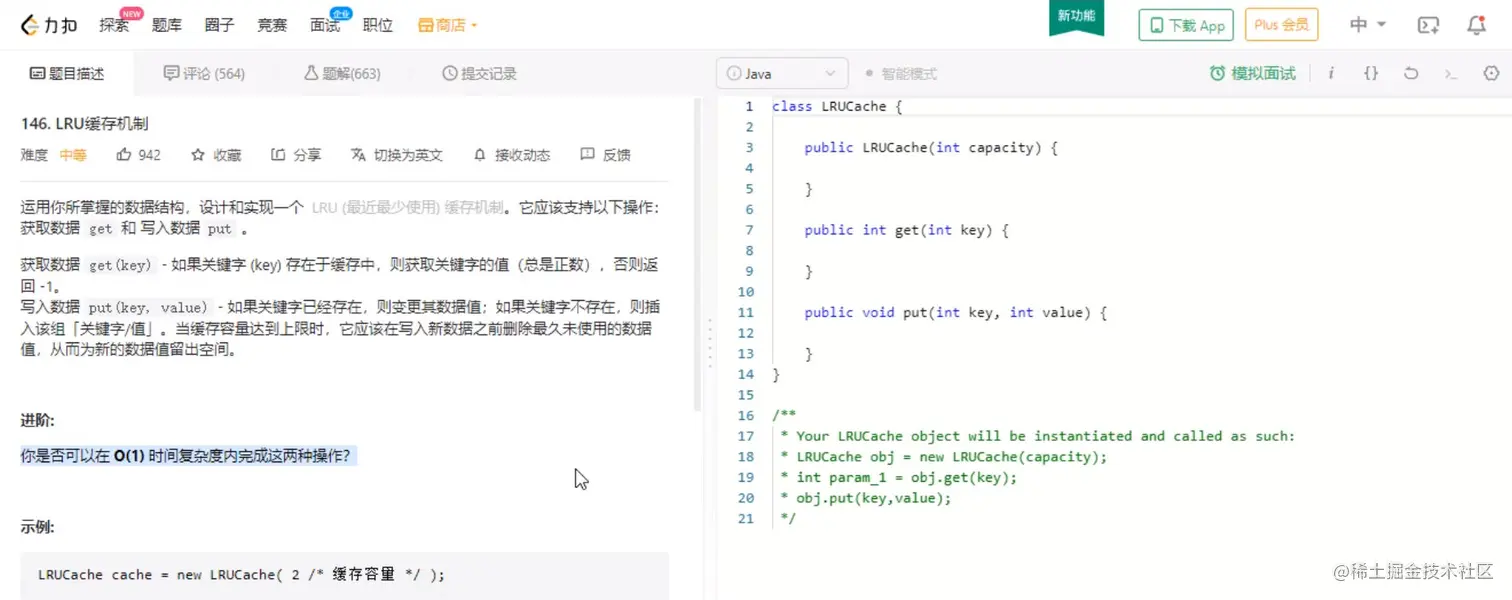Screen dimensions: 1512x600
Task: Open editor settings gear icon
Action: click(1491, 73)
